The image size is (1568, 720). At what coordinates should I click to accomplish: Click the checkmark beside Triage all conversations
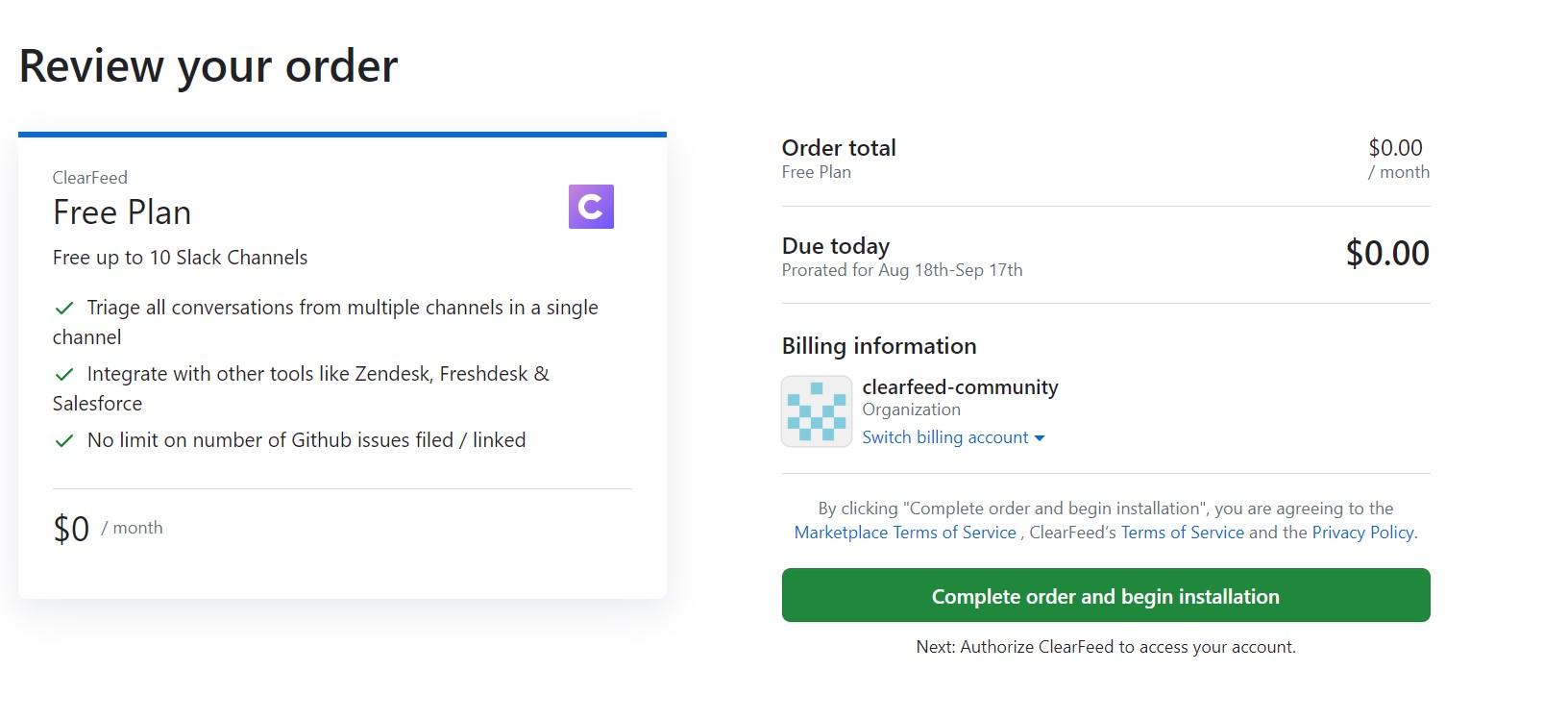[x=64, y=308]
